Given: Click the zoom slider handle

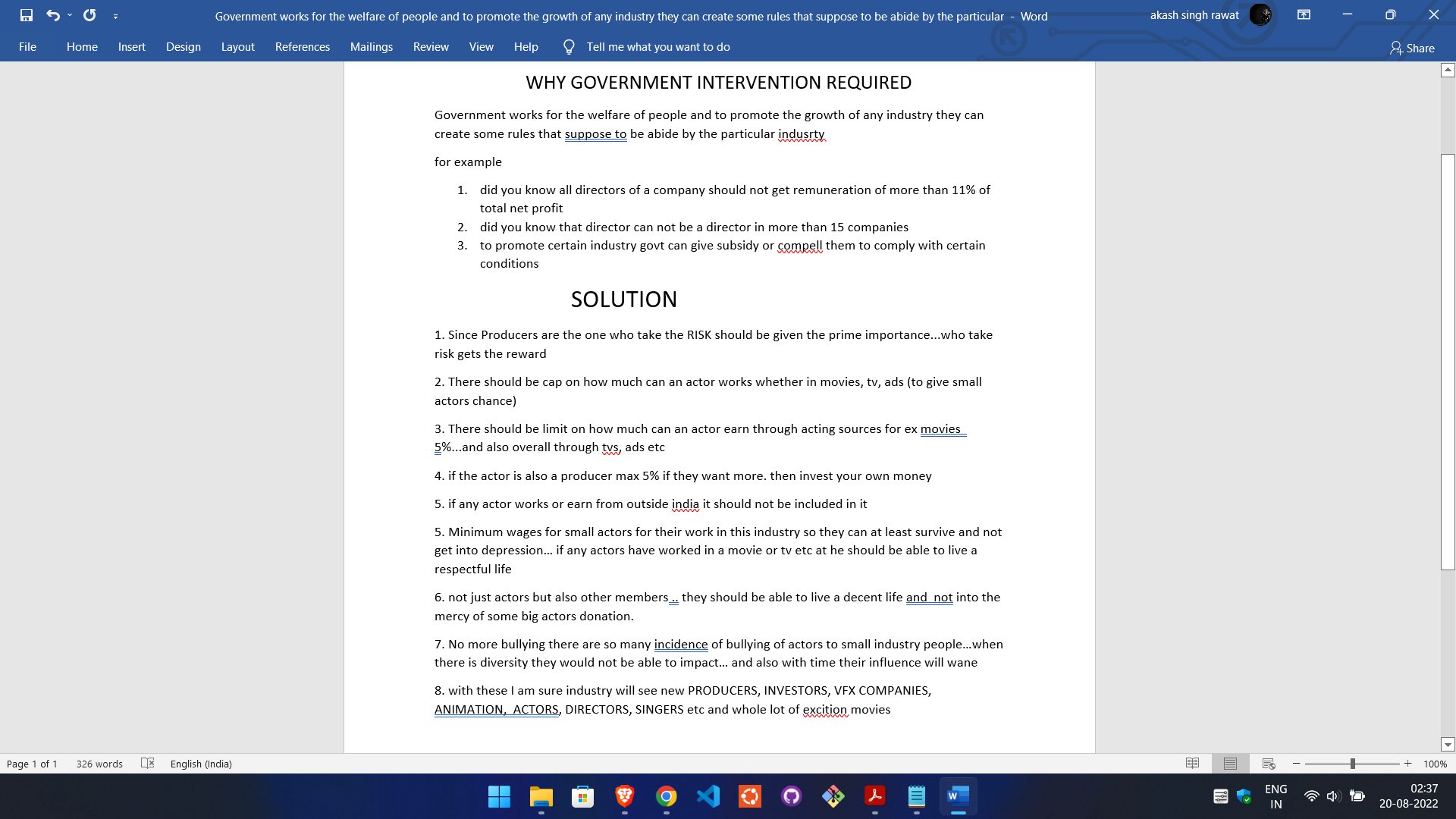Looking at the screenshot, I should [x=1353, y=764].
